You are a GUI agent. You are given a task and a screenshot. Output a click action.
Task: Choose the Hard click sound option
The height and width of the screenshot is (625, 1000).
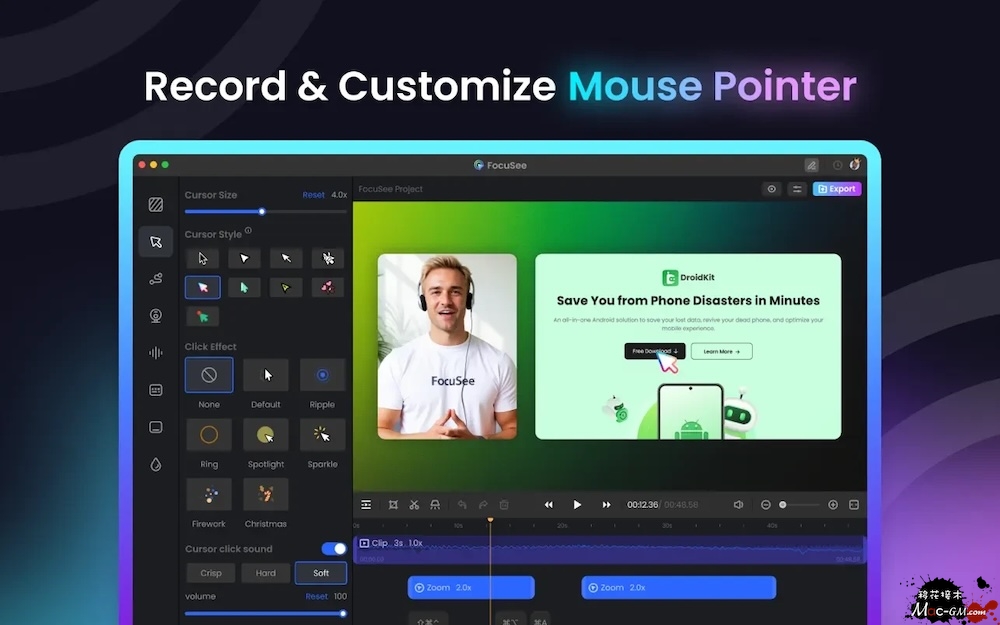(x=265, y=573)
